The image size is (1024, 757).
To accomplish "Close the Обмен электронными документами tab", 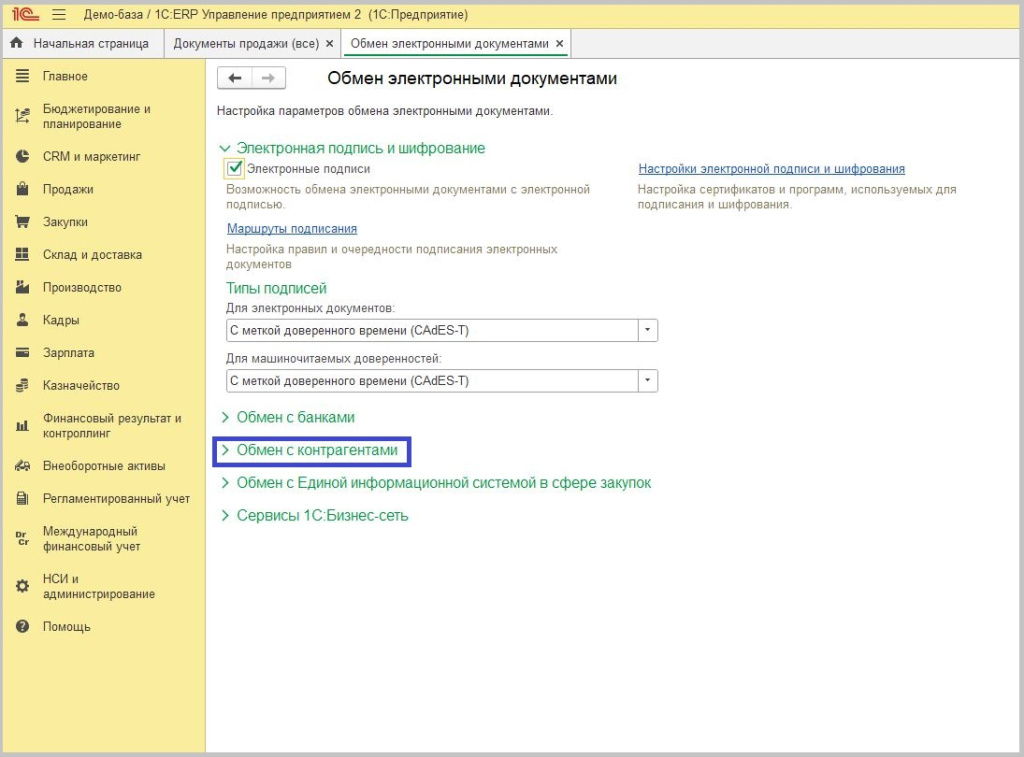I will (x=559, y=44).
